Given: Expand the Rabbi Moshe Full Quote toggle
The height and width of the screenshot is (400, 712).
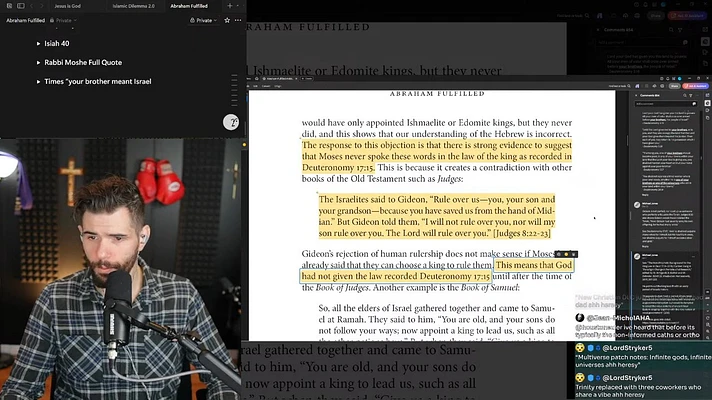Looking at the screenshot, I should point(39,63).
